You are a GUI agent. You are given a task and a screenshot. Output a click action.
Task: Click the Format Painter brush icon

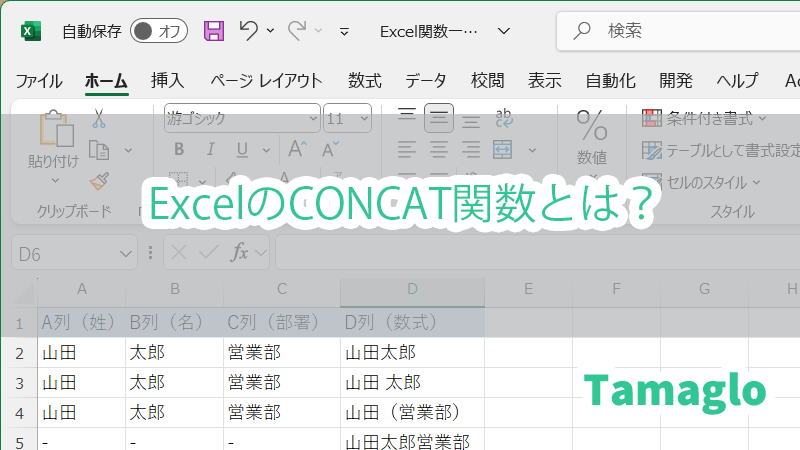(98, 181)
